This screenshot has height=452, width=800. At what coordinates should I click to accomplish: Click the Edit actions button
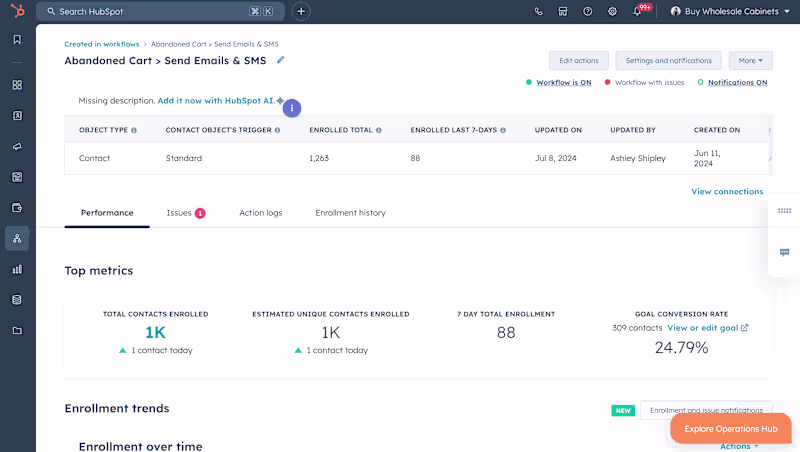coord(578,61)
